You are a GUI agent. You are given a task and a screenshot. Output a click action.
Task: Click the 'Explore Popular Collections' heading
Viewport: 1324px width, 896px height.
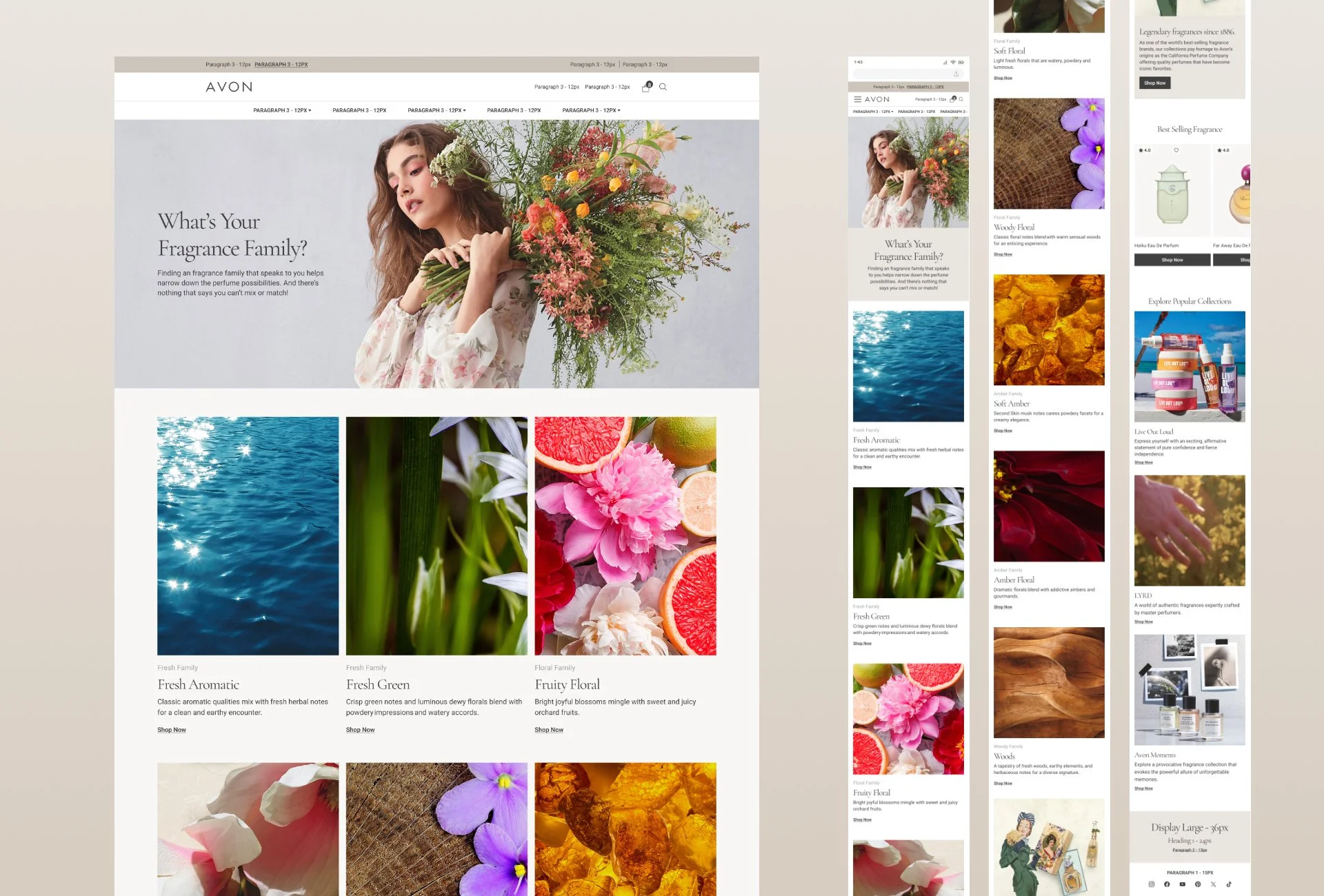1190,301
